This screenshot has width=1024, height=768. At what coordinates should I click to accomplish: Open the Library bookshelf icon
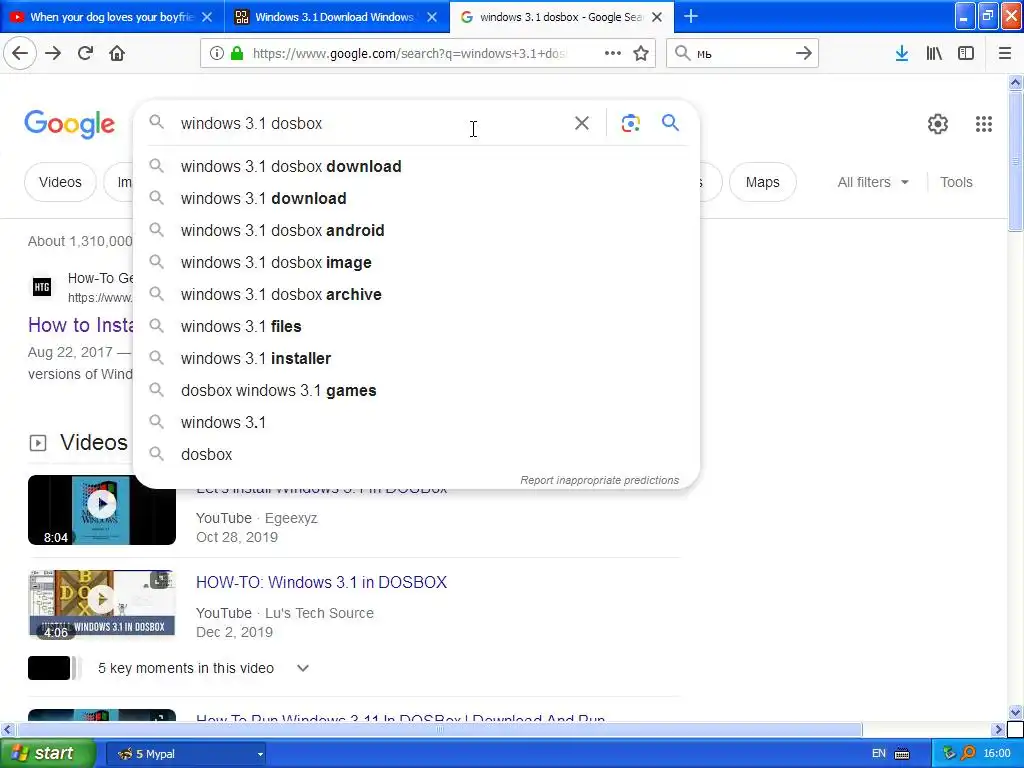tap(934, 53)
